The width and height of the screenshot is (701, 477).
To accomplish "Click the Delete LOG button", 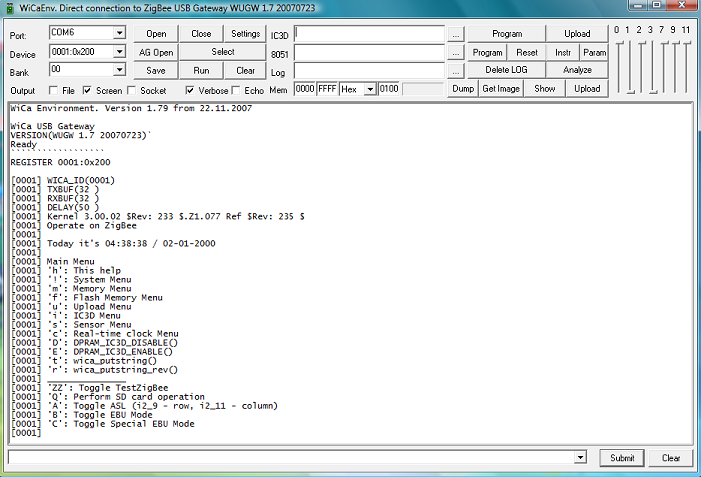I will 507,70.
